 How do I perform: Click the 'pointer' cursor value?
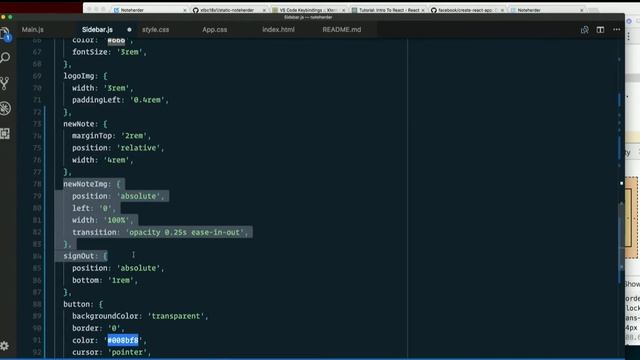click(x=127, y=352)
